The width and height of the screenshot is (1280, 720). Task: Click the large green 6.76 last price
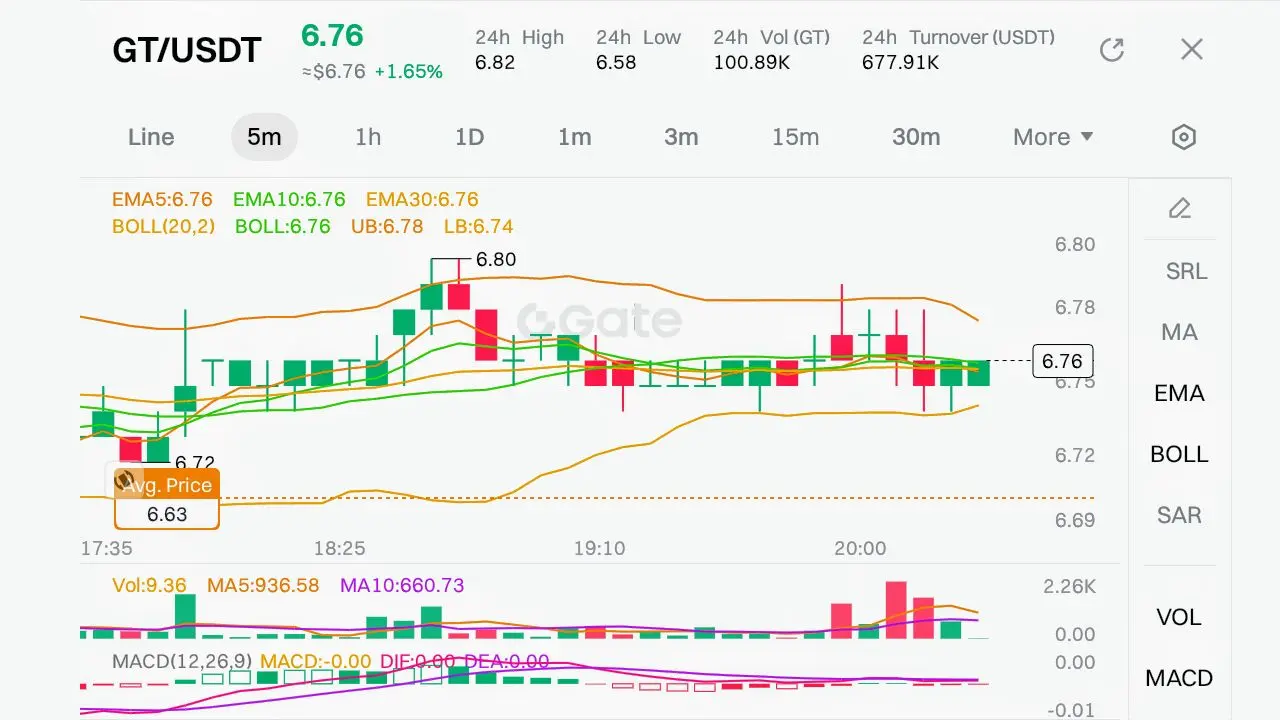pos(332,36)
